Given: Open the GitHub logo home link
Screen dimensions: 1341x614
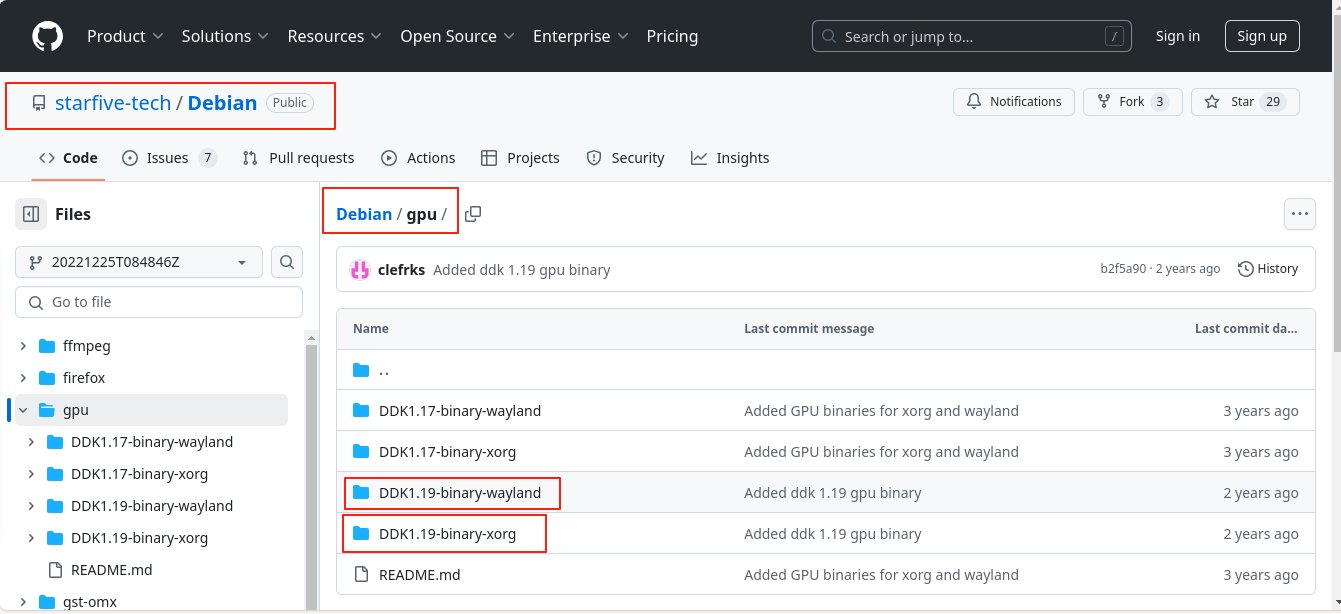Looking at the screenshot, I should click(47, 36).
